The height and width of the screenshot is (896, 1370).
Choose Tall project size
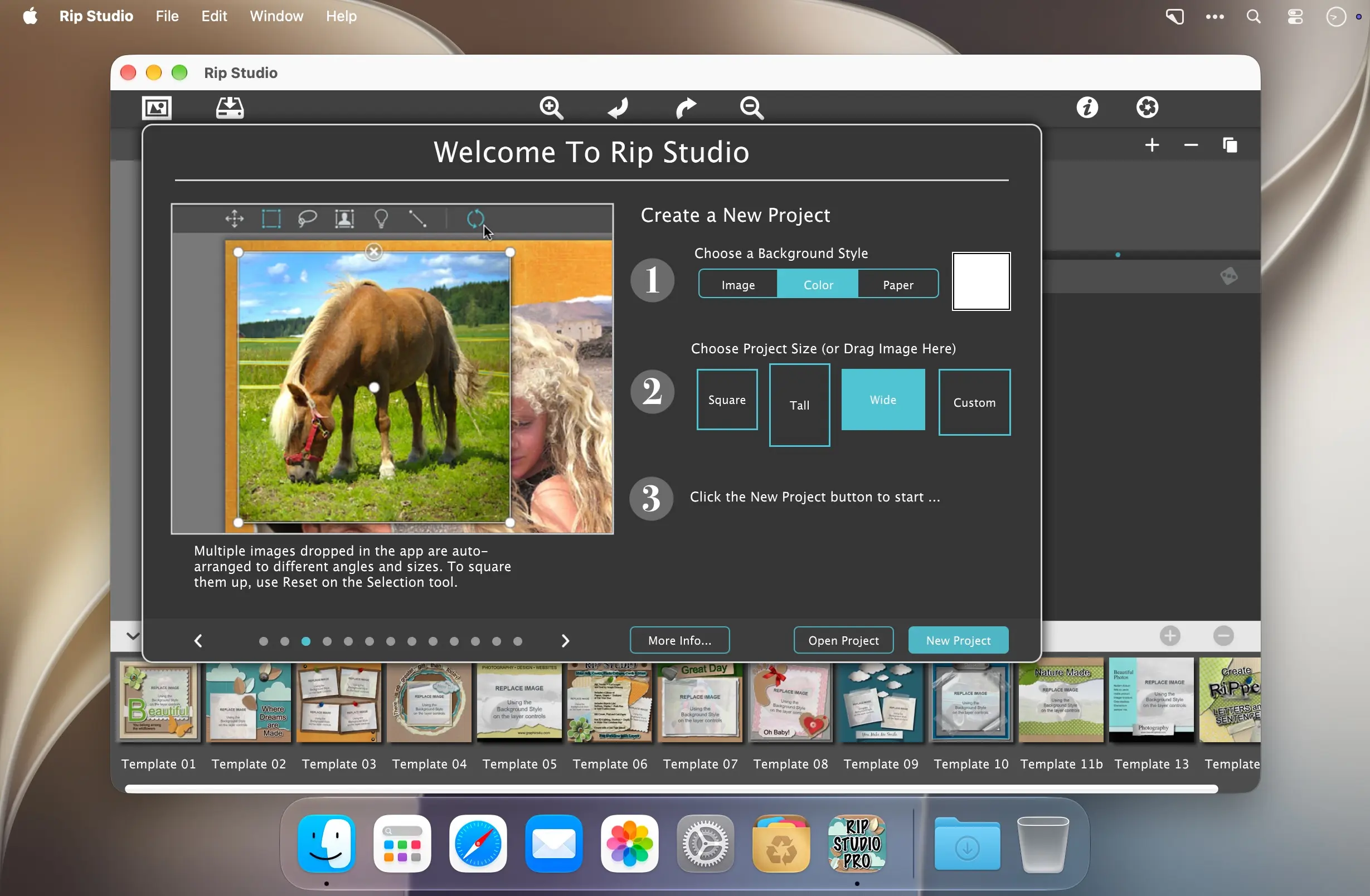pyautogui.click(x=799, y=405)
